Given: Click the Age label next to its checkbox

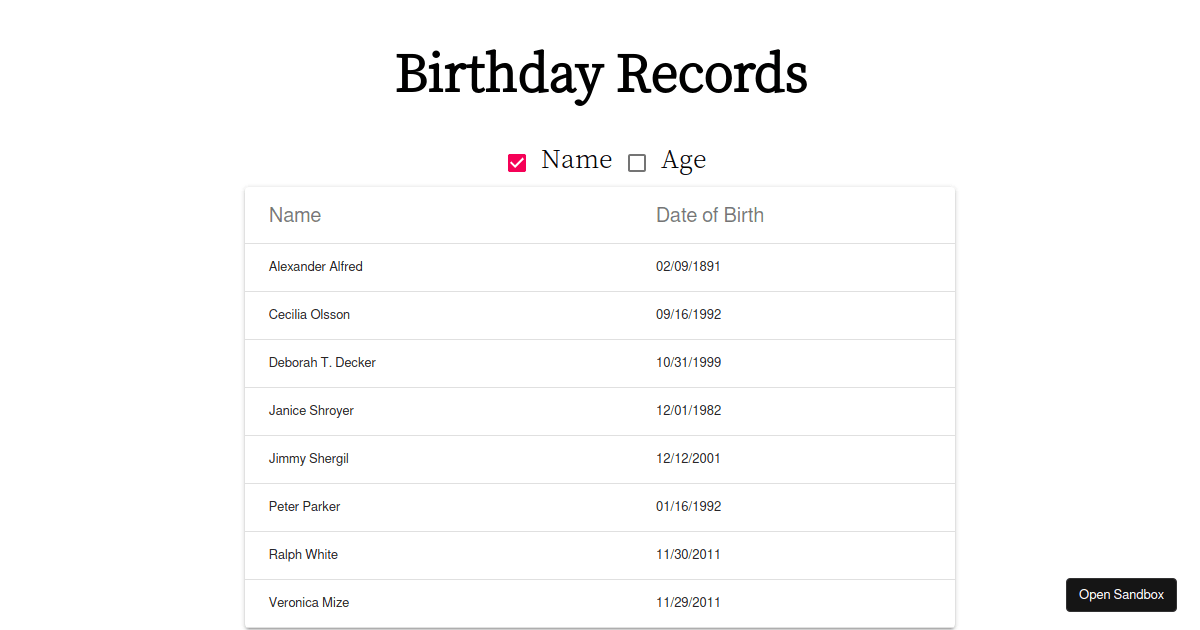Looking at the screenshot, I should 684,159.
